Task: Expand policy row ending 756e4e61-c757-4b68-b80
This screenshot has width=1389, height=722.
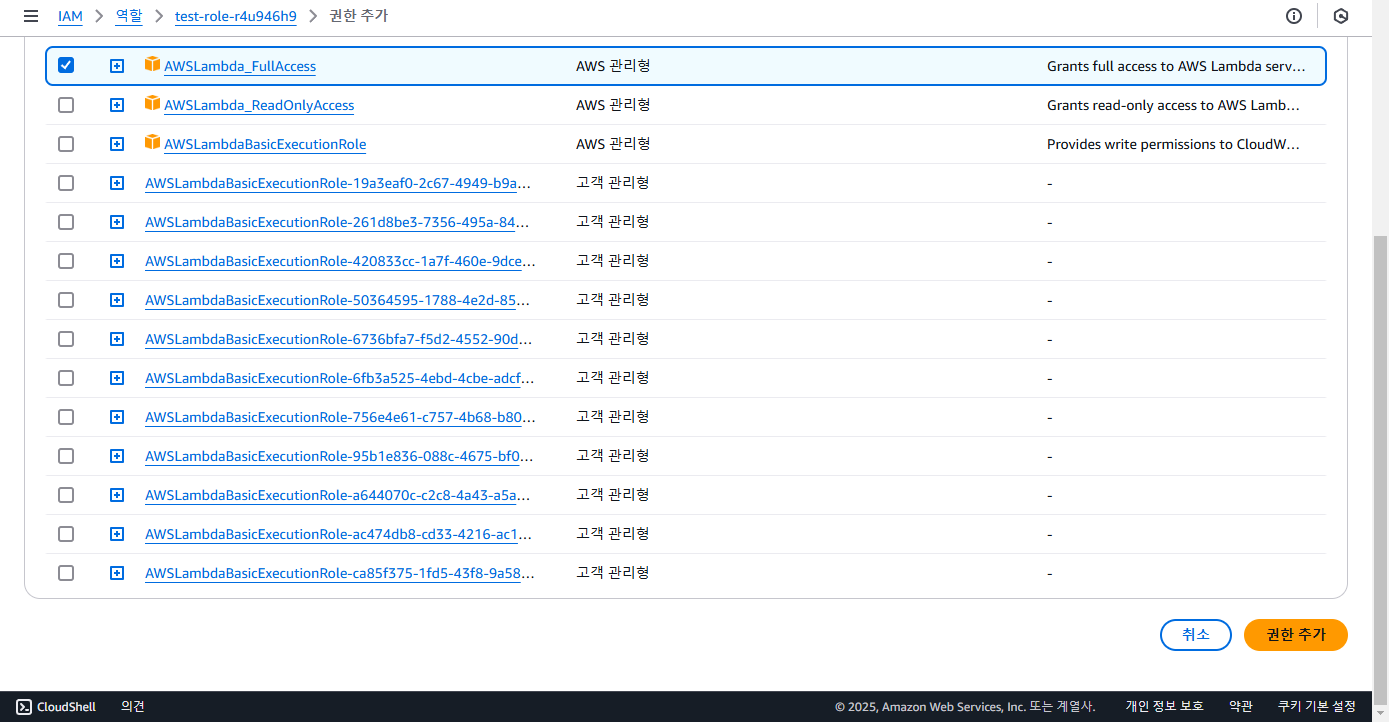Action: click(x=117, y=417)
